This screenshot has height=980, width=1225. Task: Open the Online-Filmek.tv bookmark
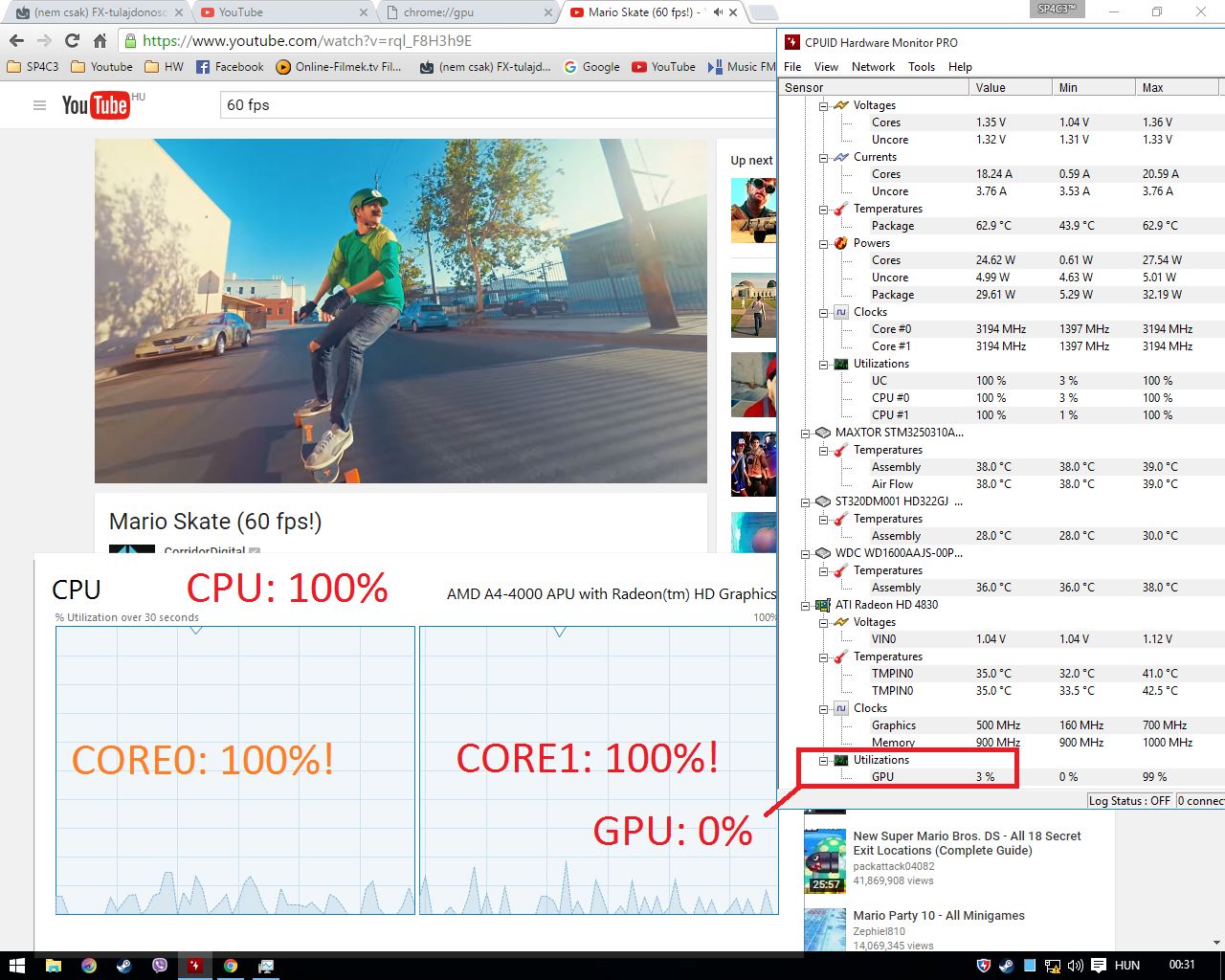point(339,67)
